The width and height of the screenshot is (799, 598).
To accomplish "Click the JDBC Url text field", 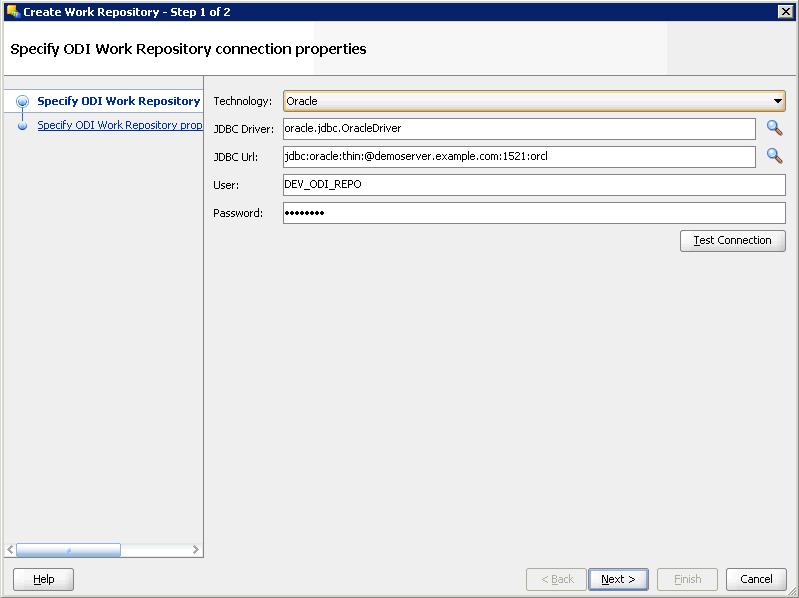I will pos(519,156).
